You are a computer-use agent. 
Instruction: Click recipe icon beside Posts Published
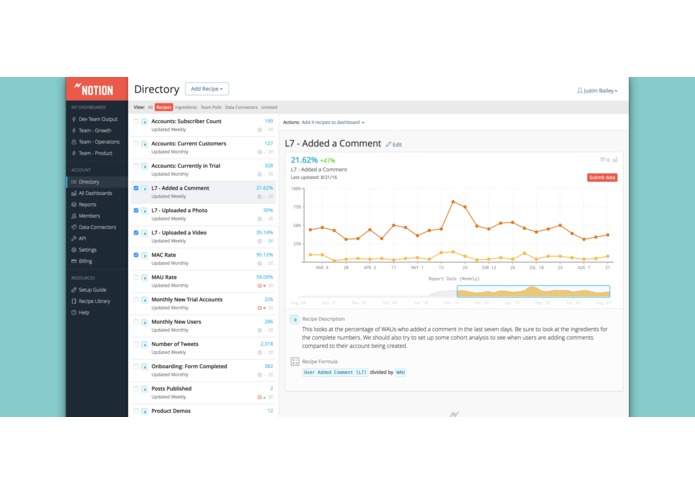(x=144, y=389)
